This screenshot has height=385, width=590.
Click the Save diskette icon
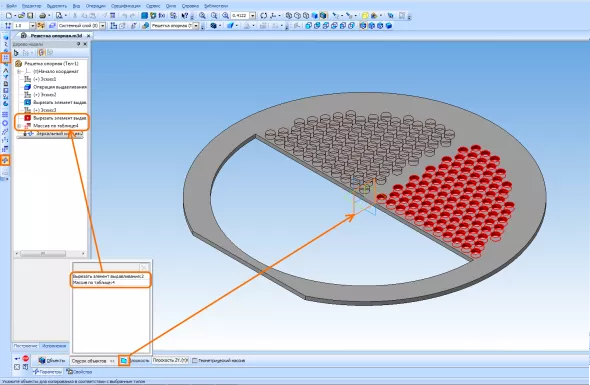30,15
